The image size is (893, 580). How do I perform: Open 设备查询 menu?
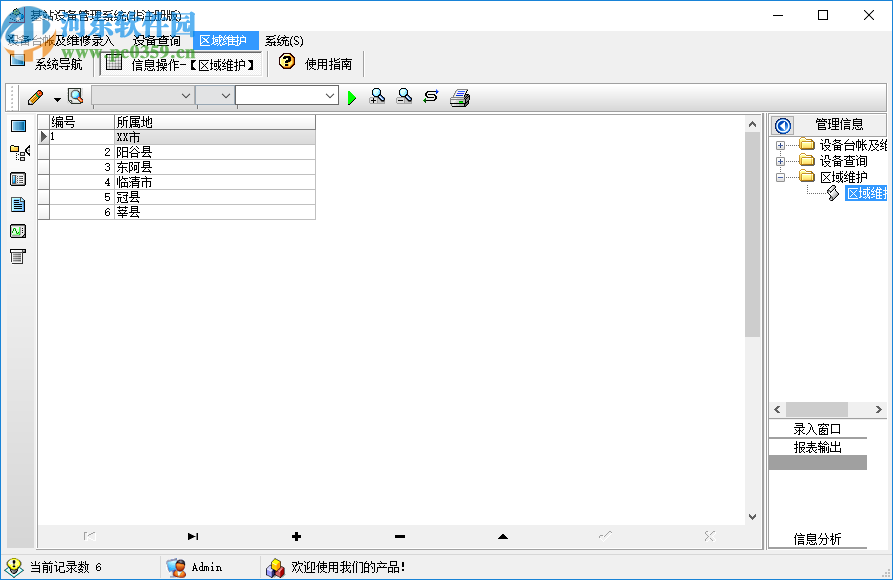coord(157,41)
